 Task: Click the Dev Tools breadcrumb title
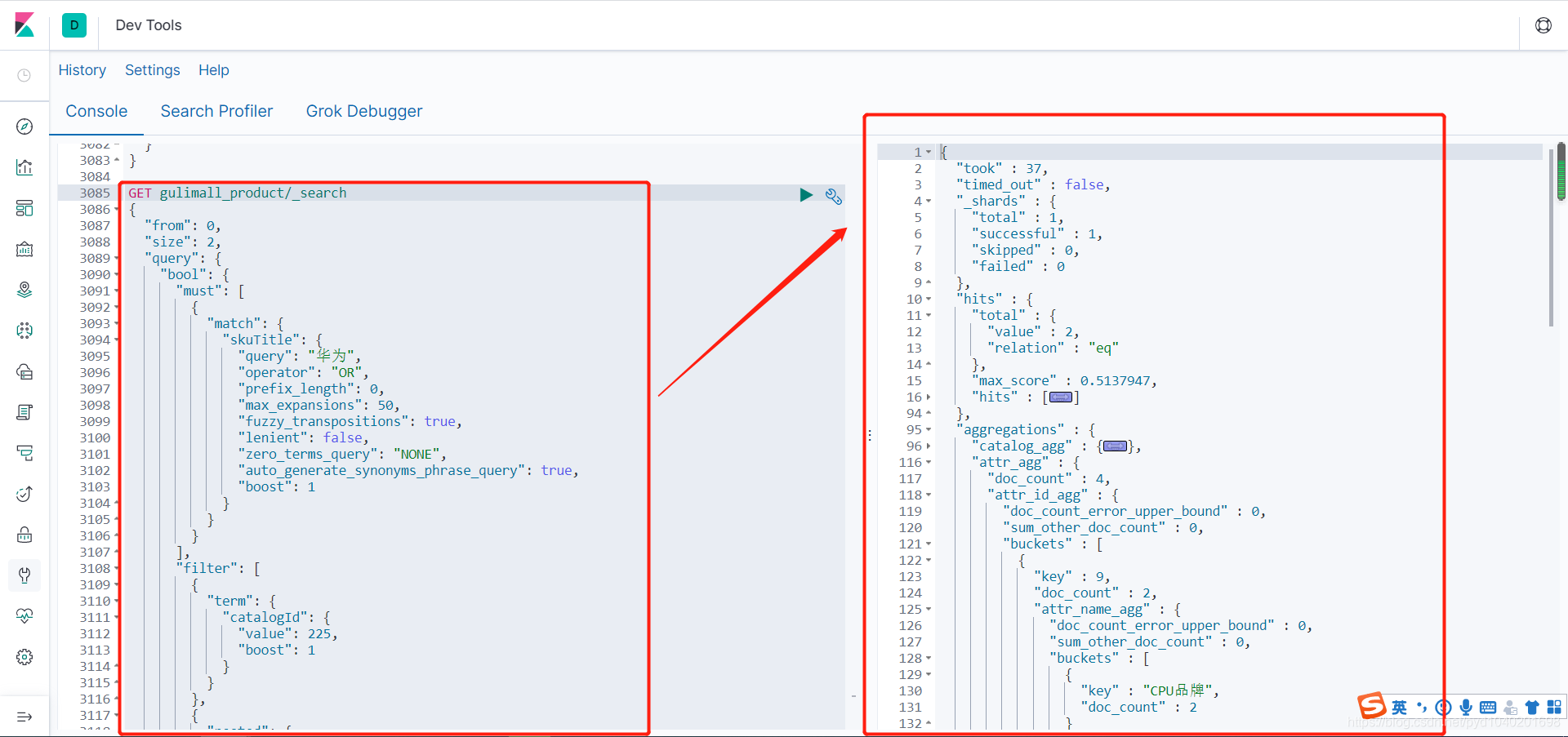point(149,25)
